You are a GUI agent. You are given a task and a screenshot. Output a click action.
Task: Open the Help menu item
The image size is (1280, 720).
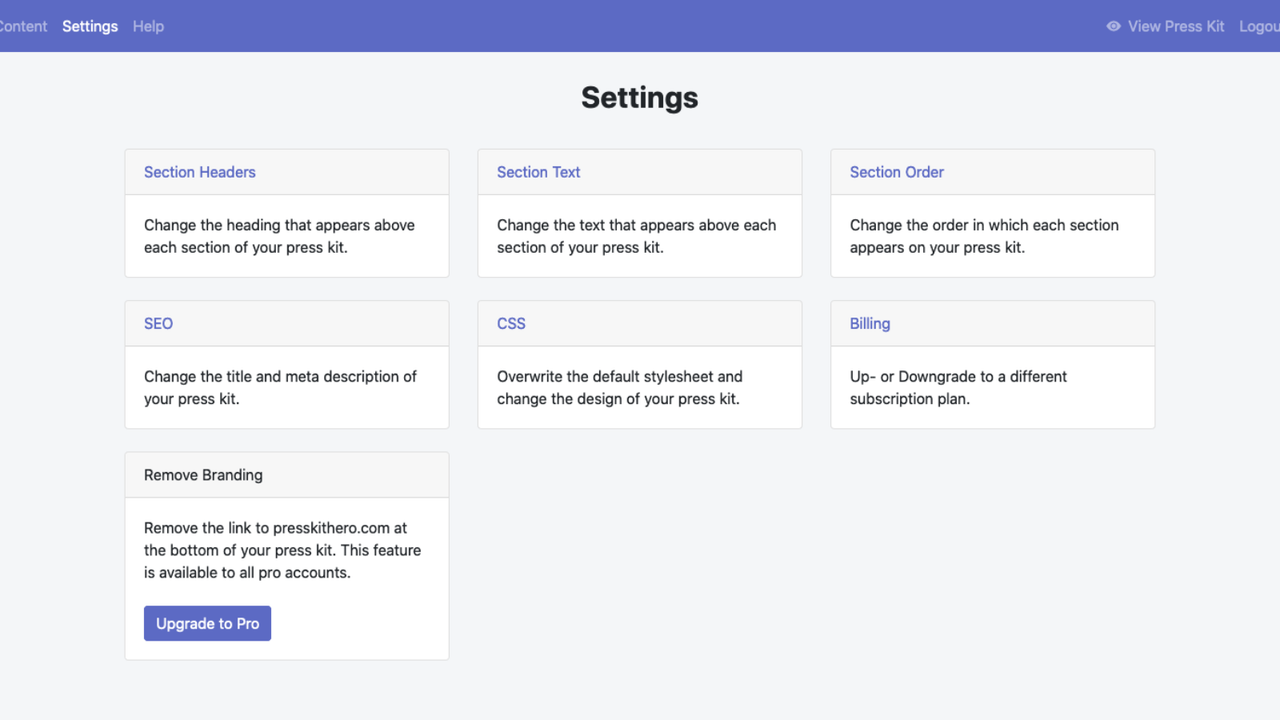(x=148, y=26)
